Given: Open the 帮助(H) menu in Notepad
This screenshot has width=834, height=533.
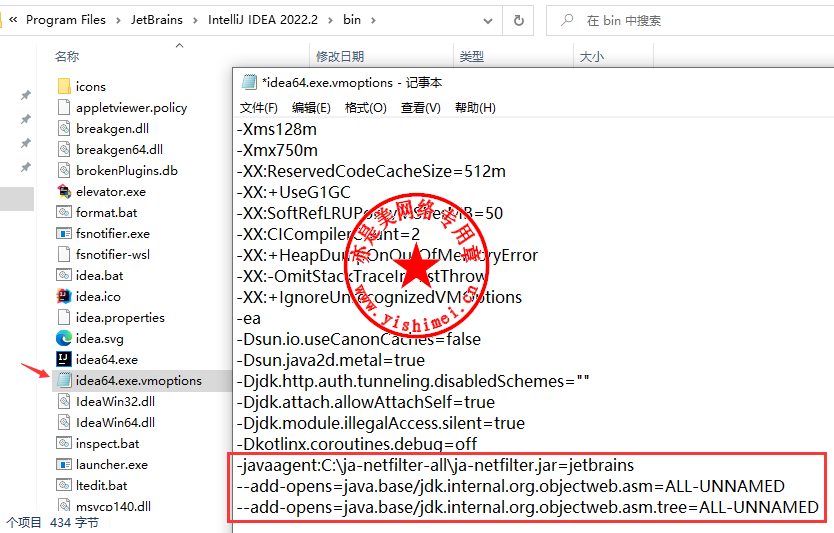Looking at the screenshot, I should (x=475, y=108).
